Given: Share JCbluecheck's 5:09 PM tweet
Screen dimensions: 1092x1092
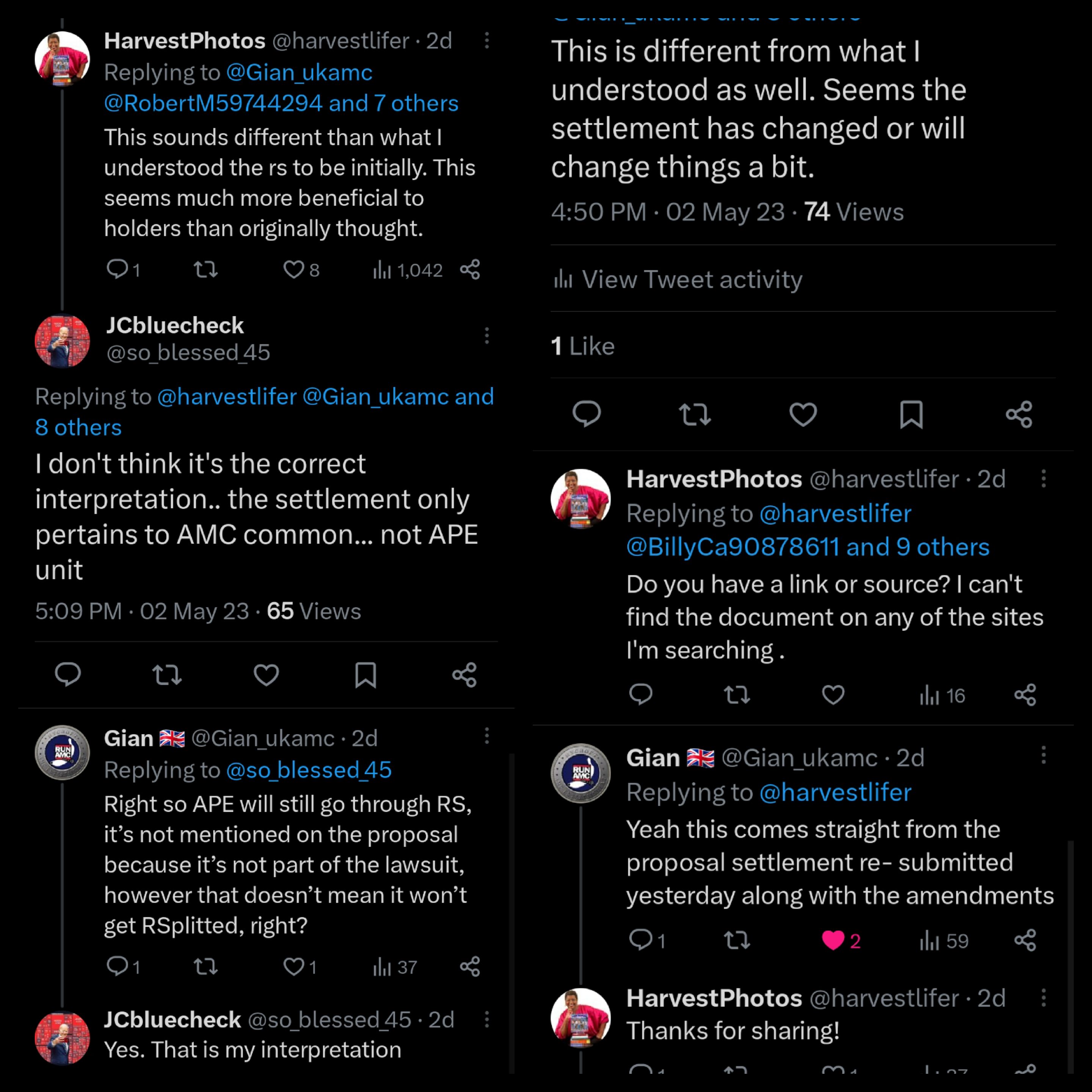Looking at the screenshot, I should pos(464,675).
